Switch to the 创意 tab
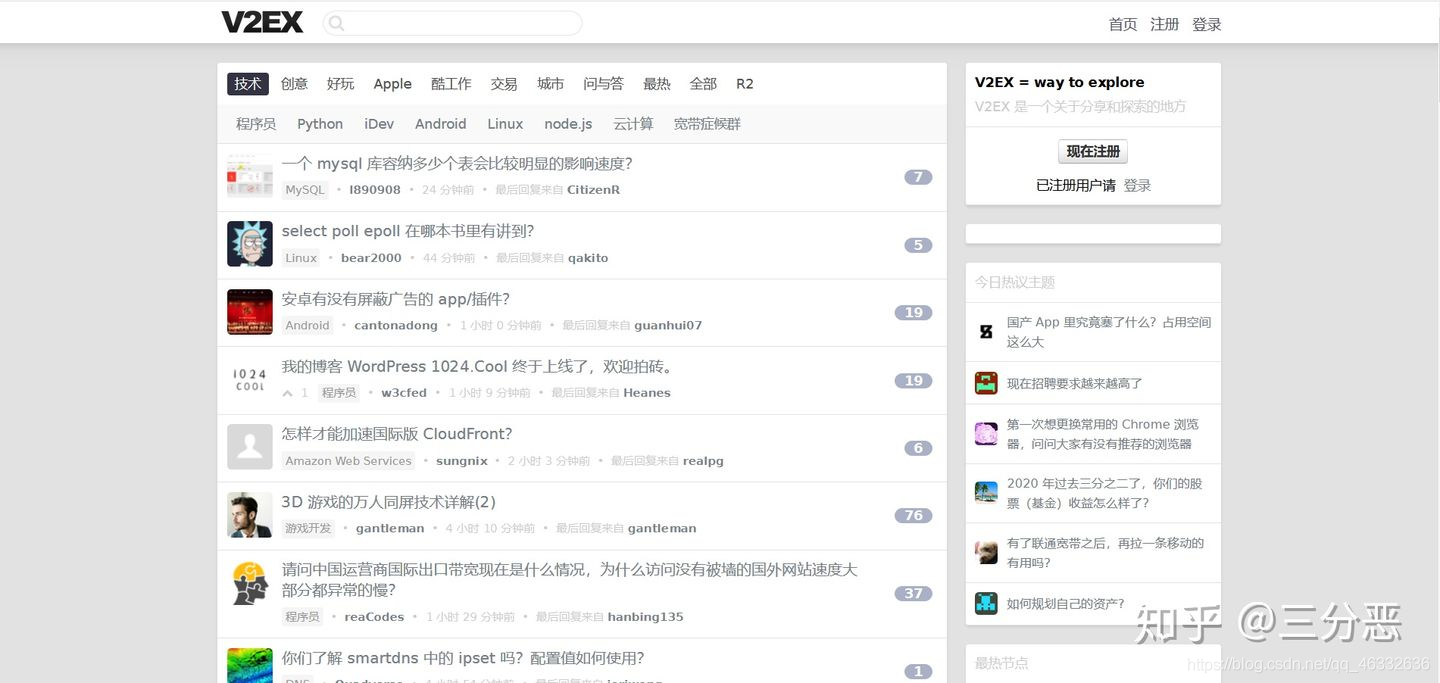 point(294,84)
